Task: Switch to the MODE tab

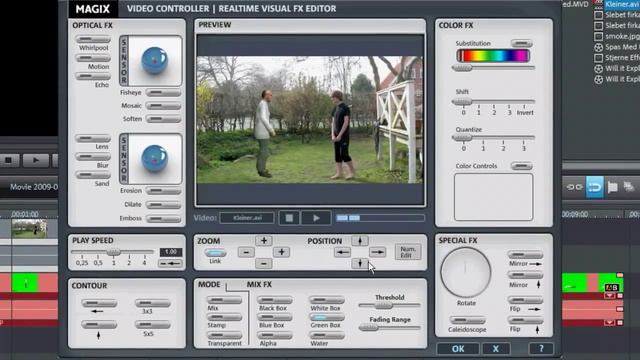Action: click(209, 284)
